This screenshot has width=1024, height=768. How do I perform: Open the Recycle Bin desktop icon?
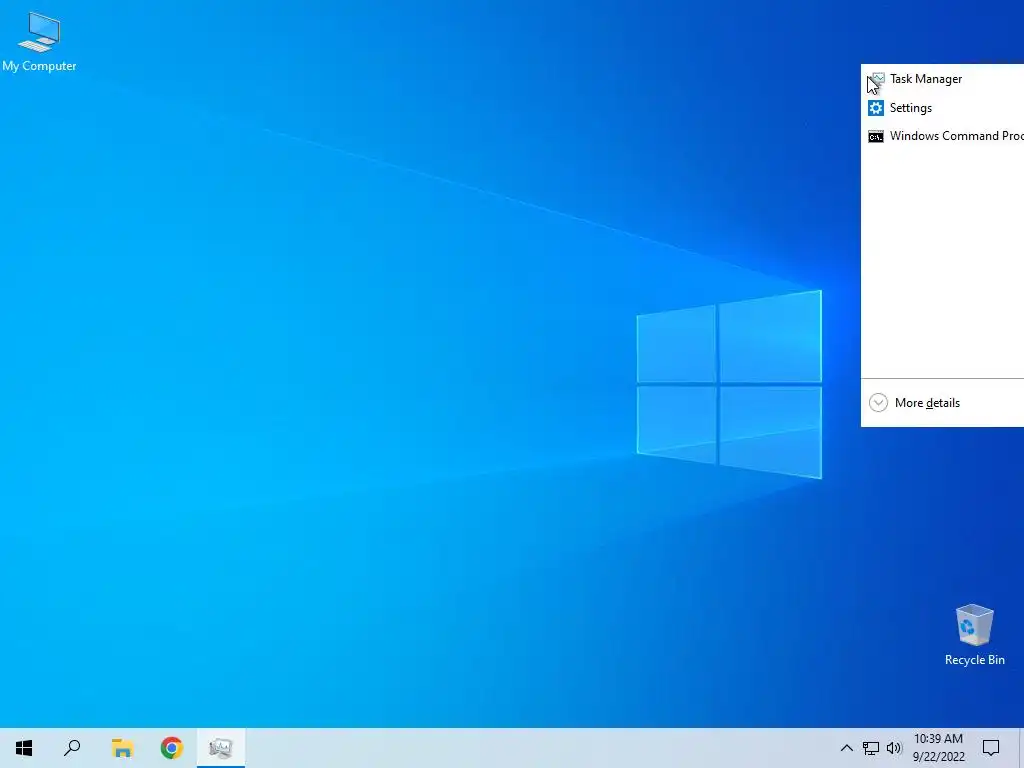pyautogui.click(x=974, y=635)
